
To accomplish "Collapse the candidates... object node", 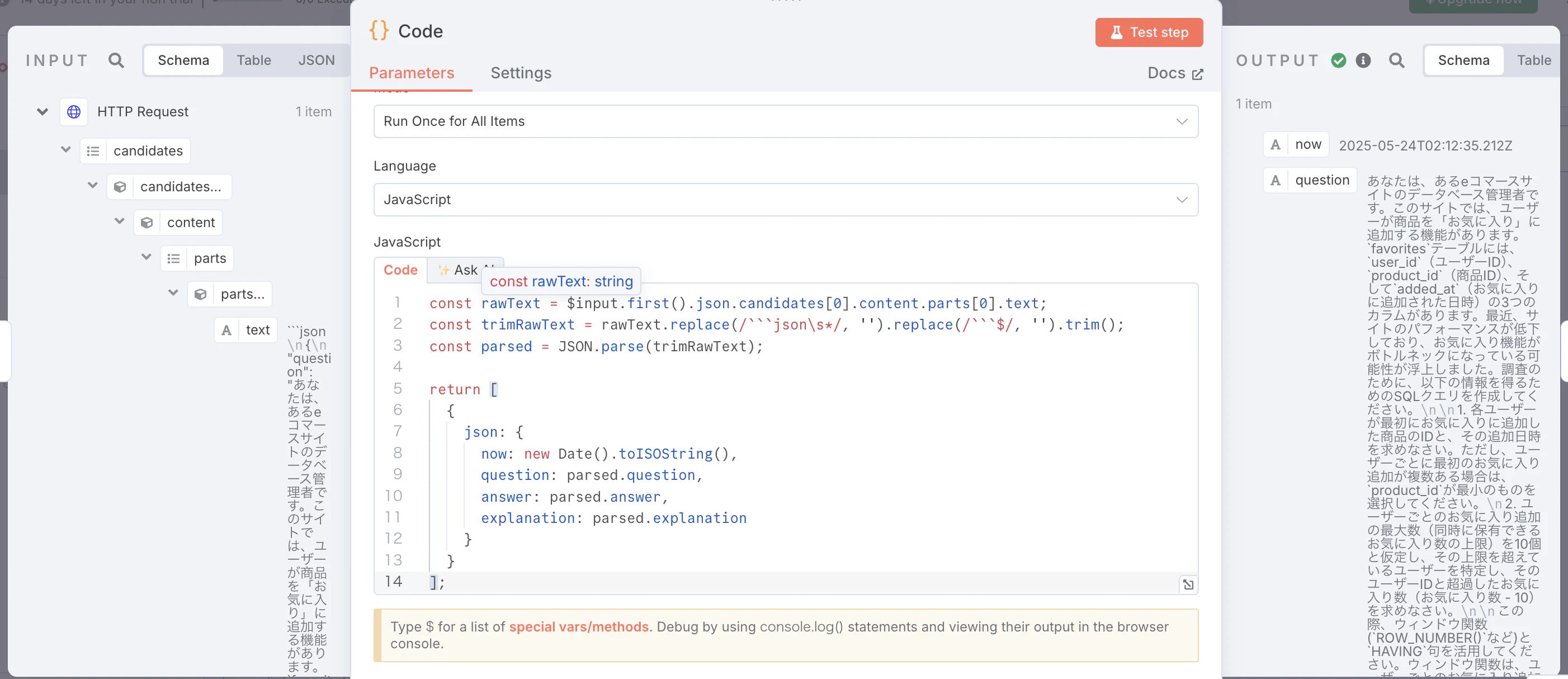I will [92, 186].
